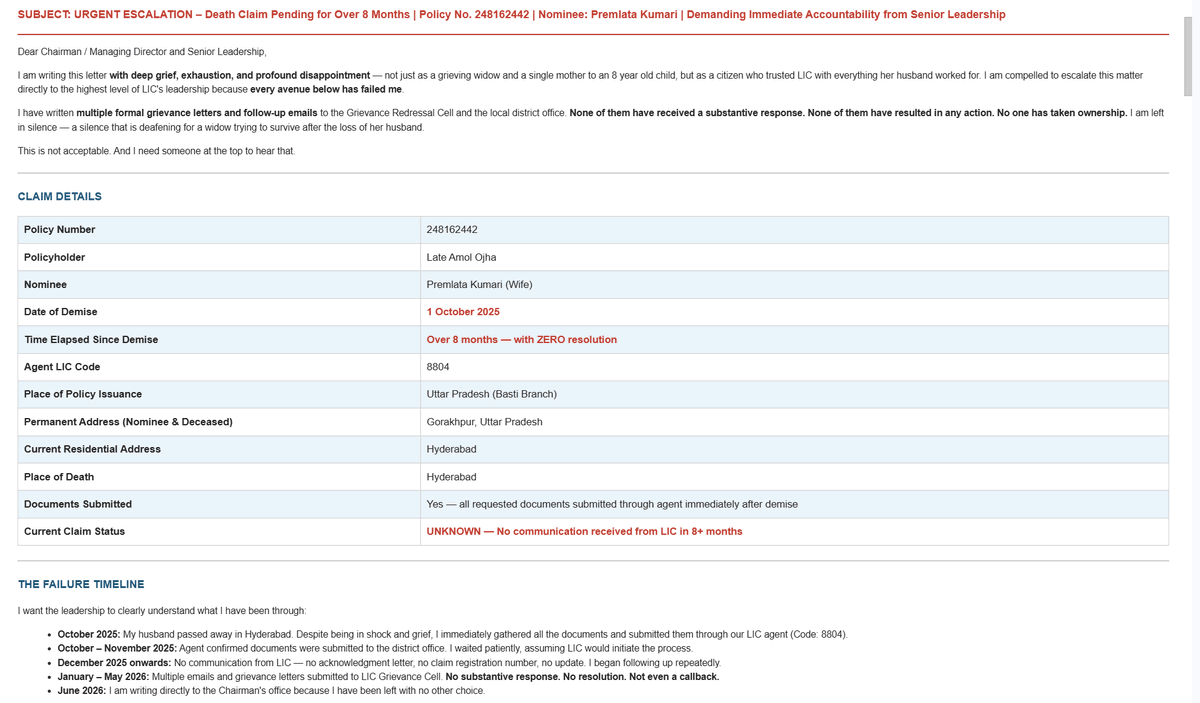
Task: Click the 'CLAIM DETAILS' heading
Action: pyautogui.click(x=60, y=197)
